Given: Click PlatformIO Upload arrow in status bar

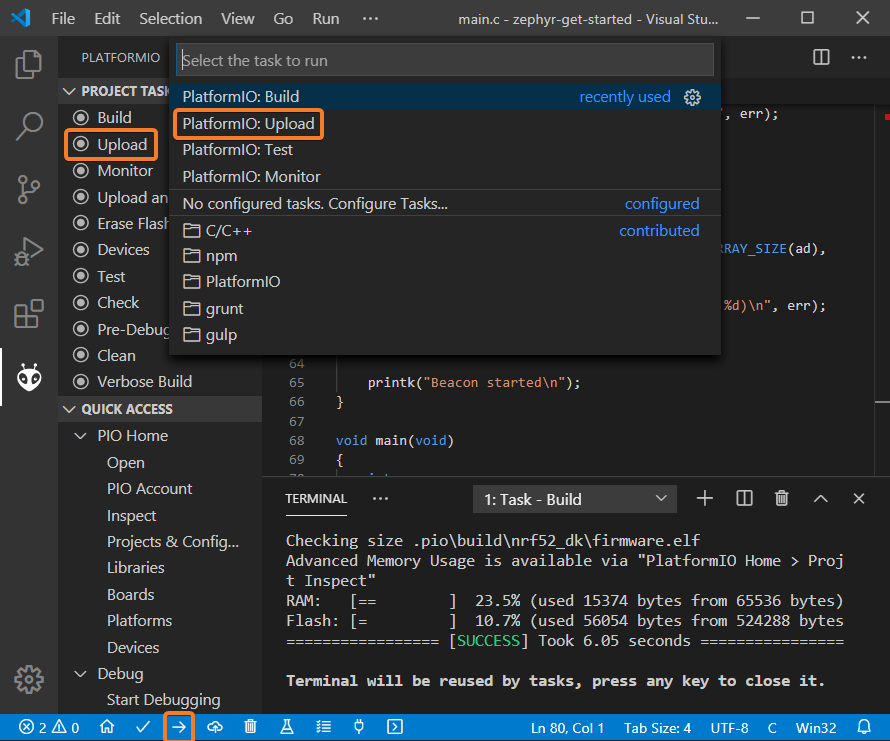Looking at the screenshot, I should click(x=179, y=727).
